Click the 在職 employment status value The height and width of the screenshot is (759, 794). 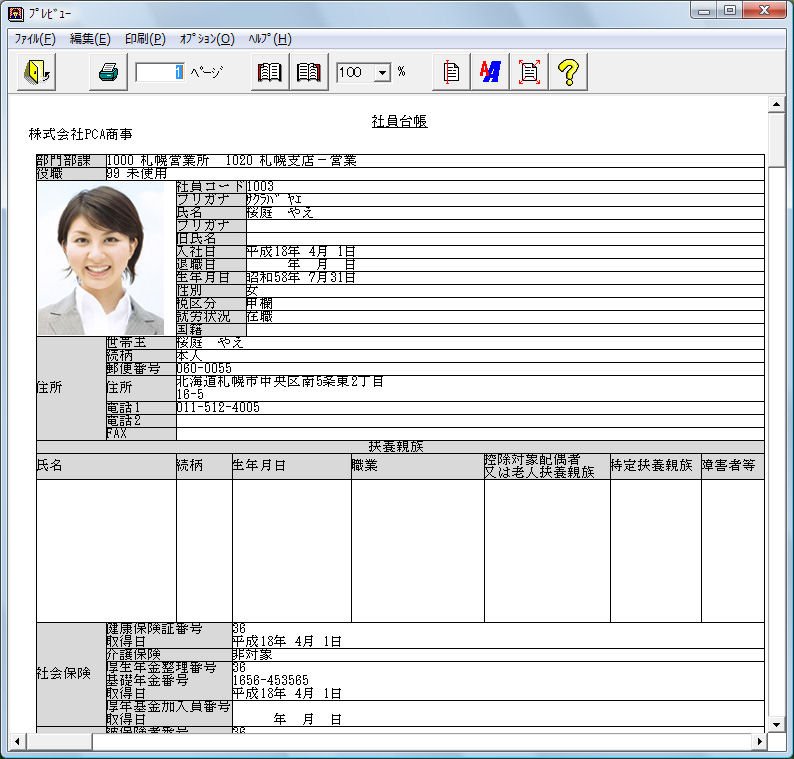coord(259,316)
